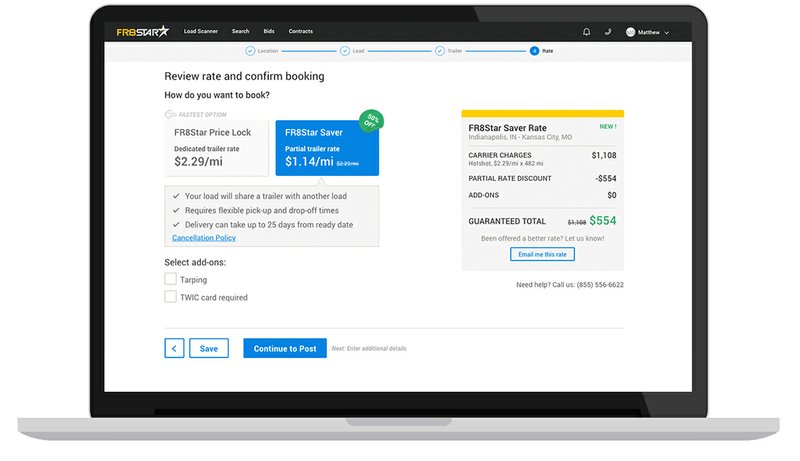Click the Partial Rate Discount row
This screenshot has height=461, width=800.
(542, 178)
